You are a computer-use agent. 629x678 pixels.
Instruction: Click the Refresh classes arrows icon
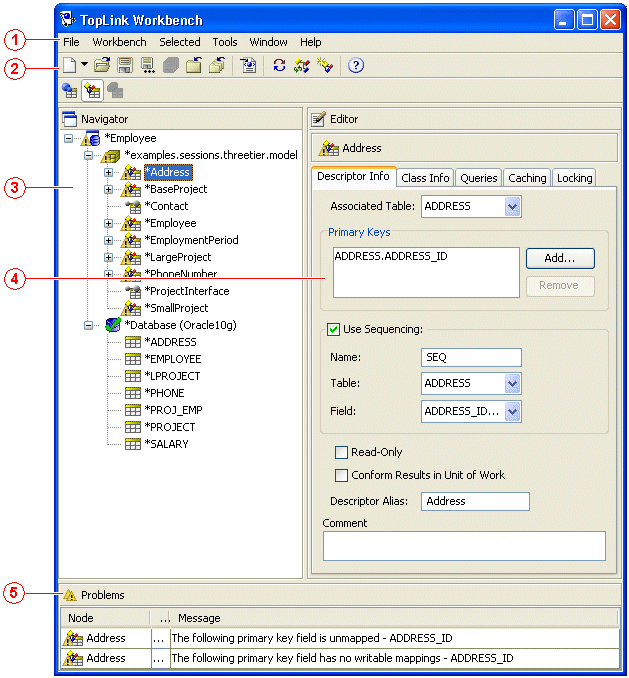tap(279, 65)
